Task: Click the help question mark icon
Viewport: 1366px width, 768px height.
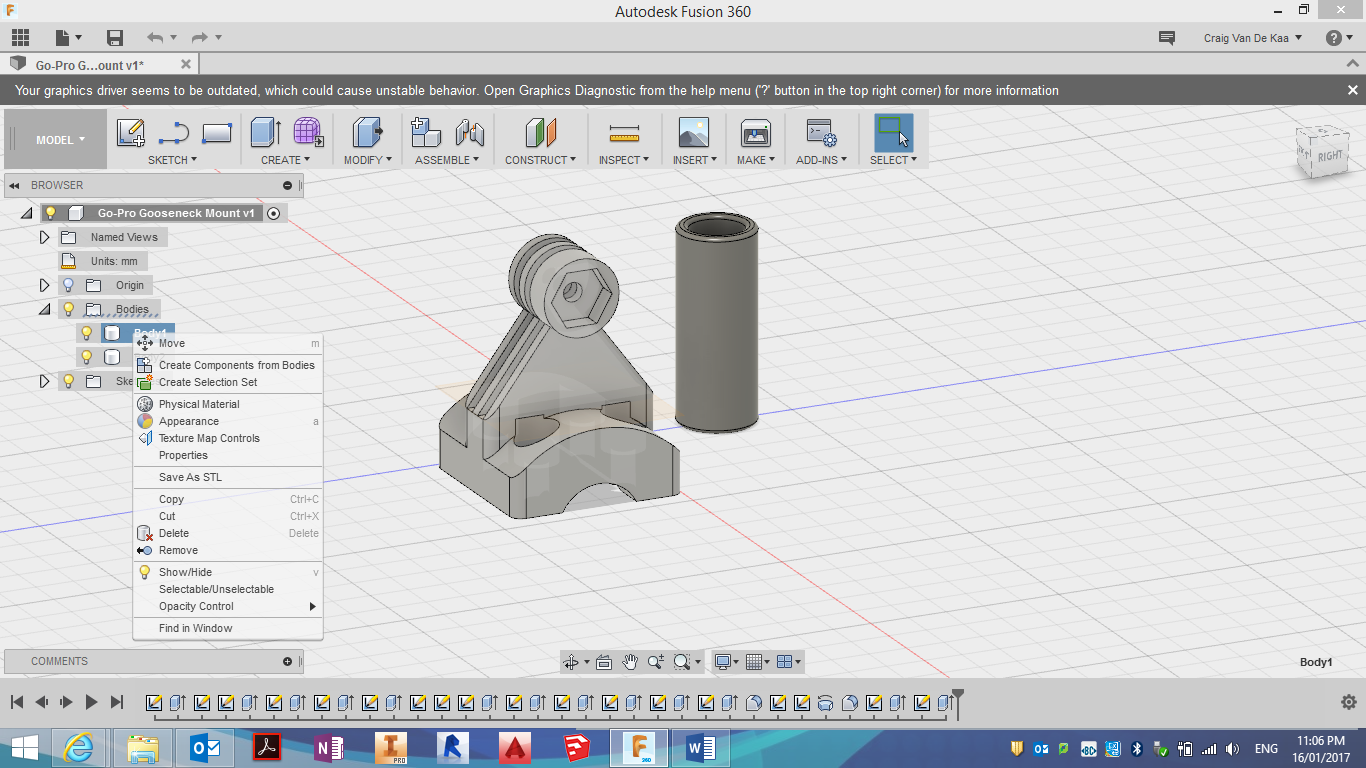Action: [x=1334, y=38]
